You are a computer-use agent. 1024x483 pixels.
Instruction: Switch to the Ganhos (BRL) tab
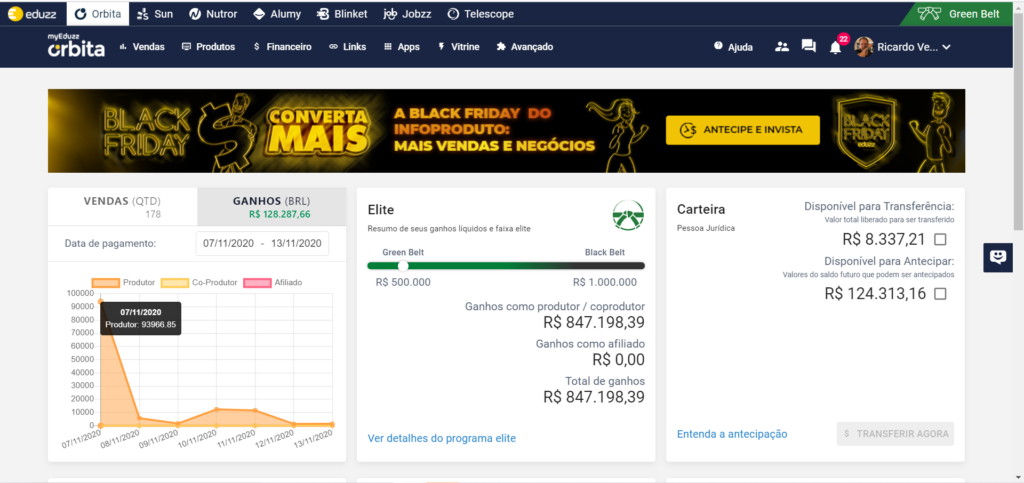(272, 206)
